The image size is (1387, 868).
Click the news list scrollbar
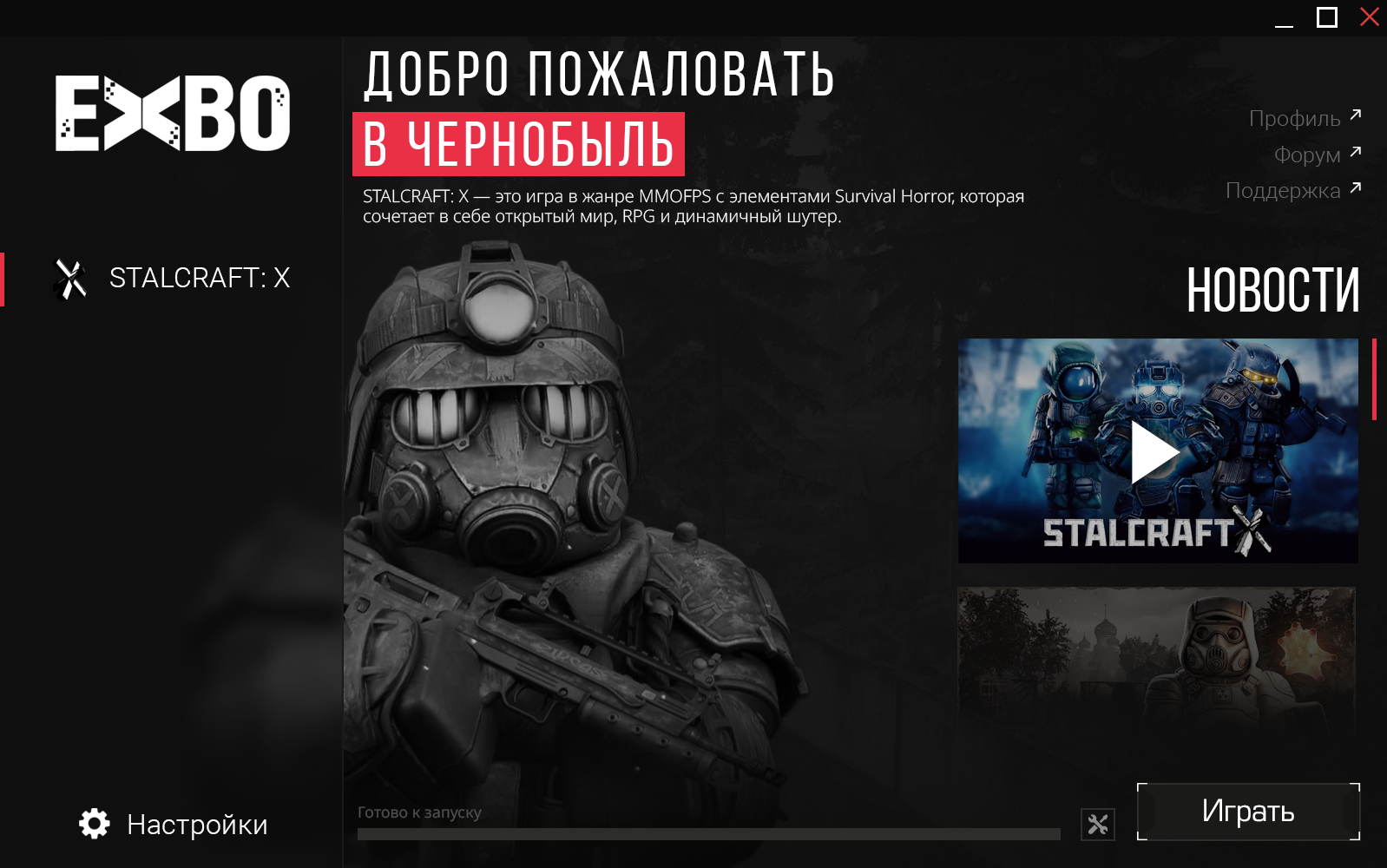(1375, 380)
